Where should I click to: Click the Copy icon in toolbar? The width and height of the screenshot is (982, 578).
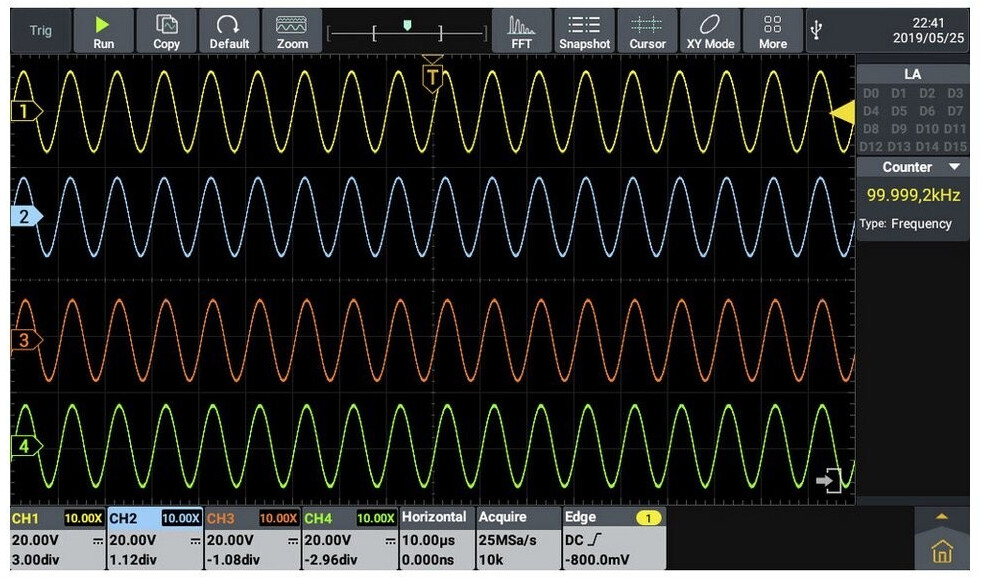tap(166, 31)
